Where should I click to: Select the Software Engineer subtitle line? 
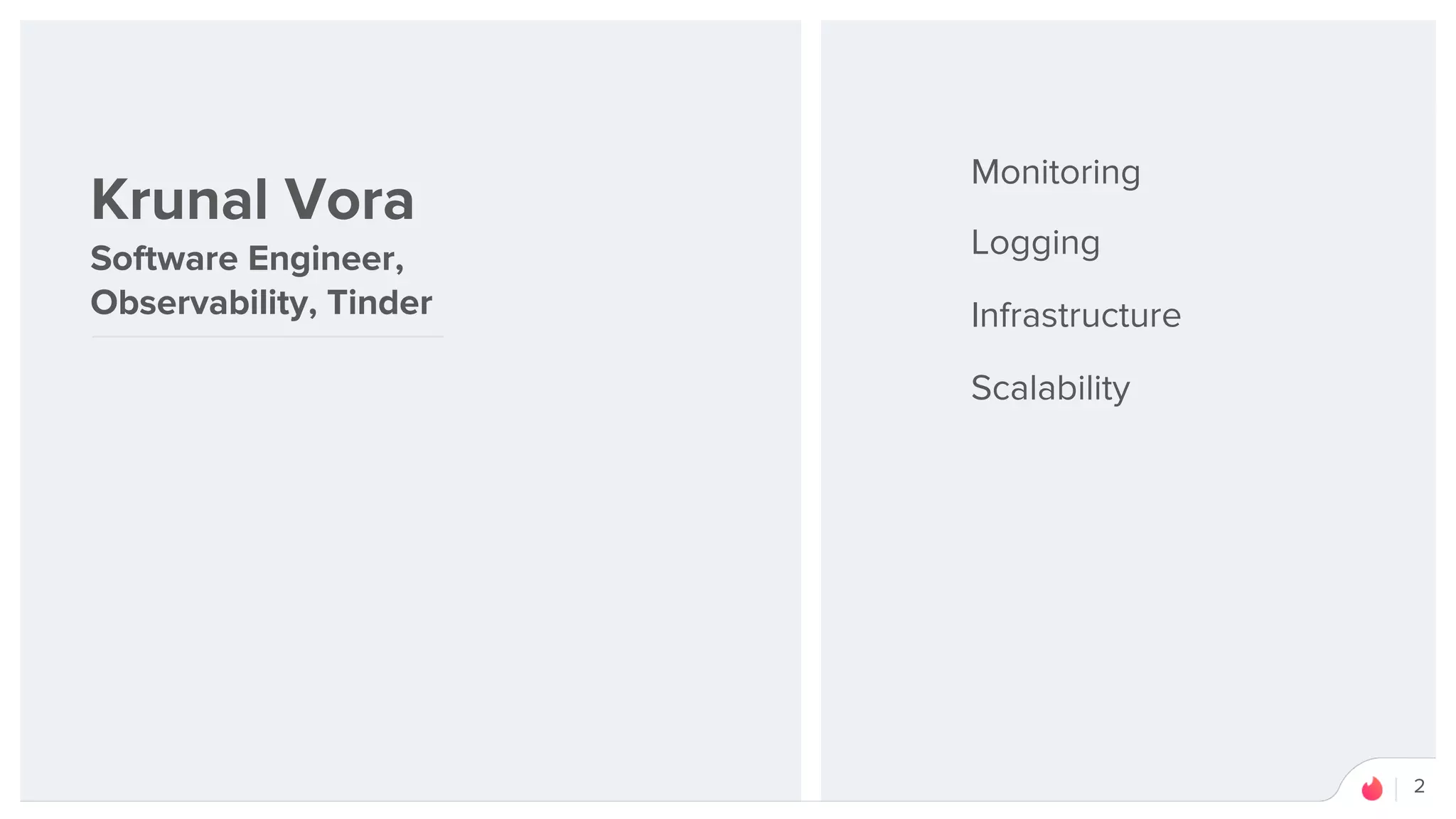(247, 258)
